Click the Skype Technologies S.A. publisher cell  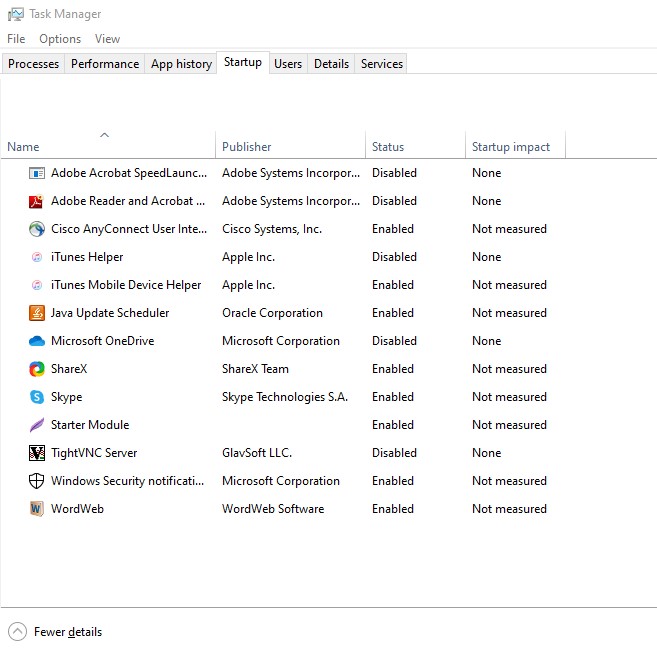pyautogui.click(x=285, y=397)
